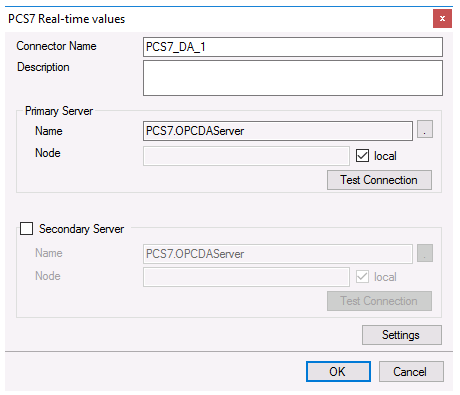Click the Primary Server group title
460x395 pixels.
(x=59, y=111)
